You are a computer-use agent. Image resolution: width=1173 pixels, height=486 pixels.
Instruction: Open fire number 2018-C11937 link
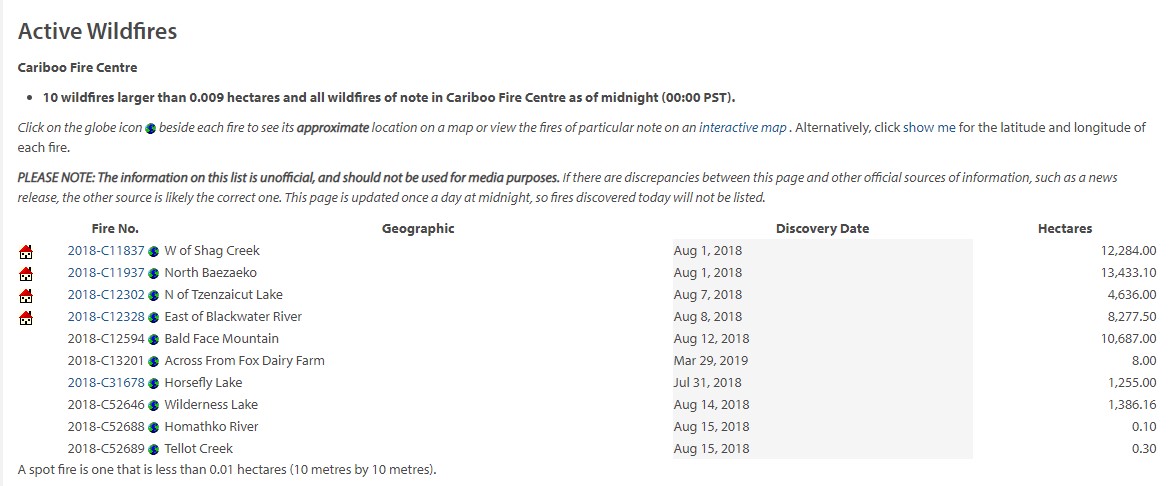(105, 272)
